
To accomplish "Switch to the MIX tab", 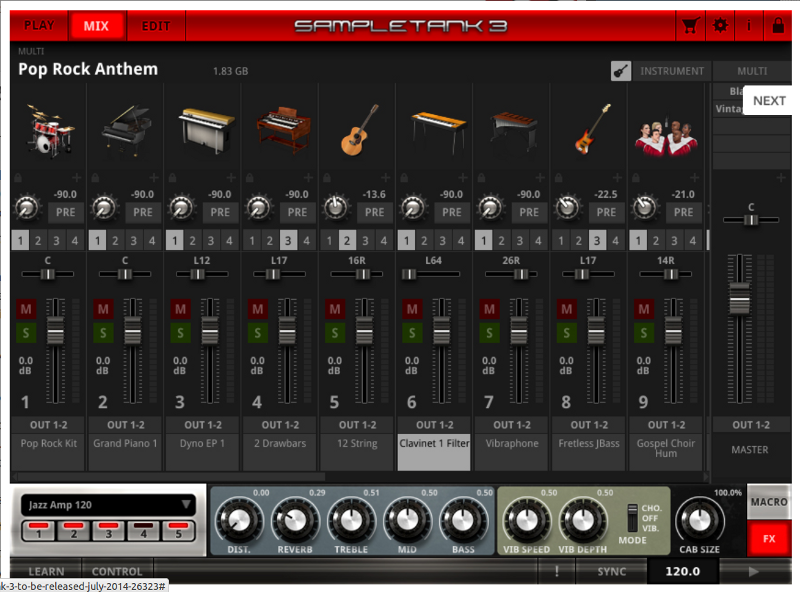I will point(96,26).
